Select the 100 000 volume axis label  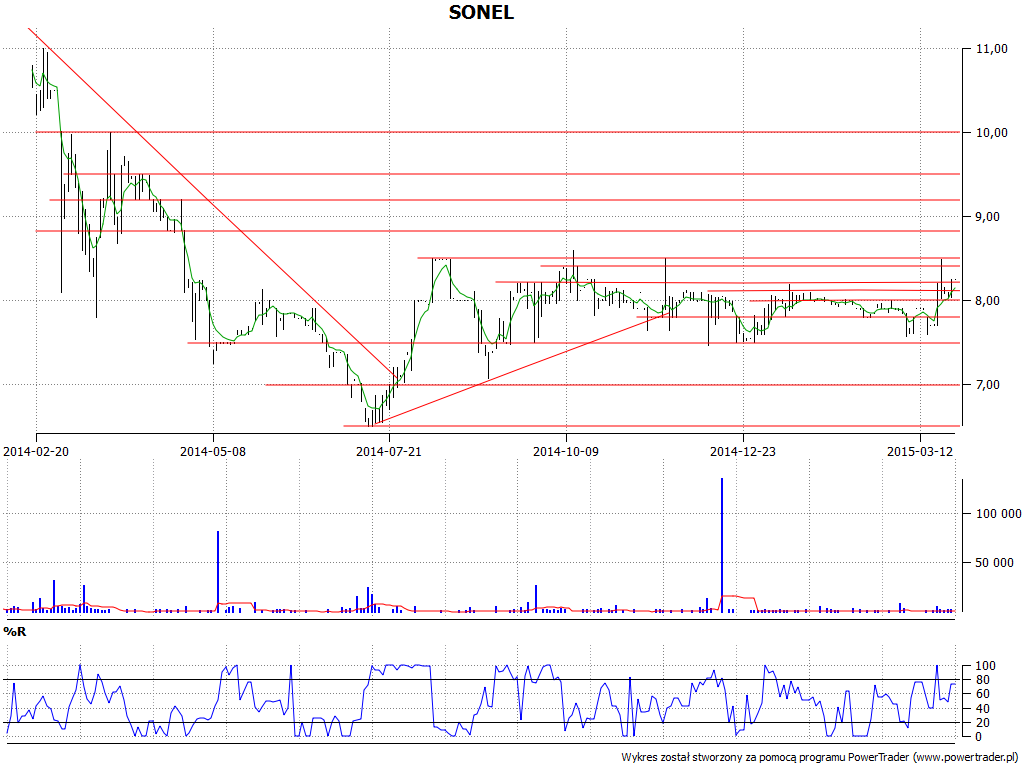[999, 514]
